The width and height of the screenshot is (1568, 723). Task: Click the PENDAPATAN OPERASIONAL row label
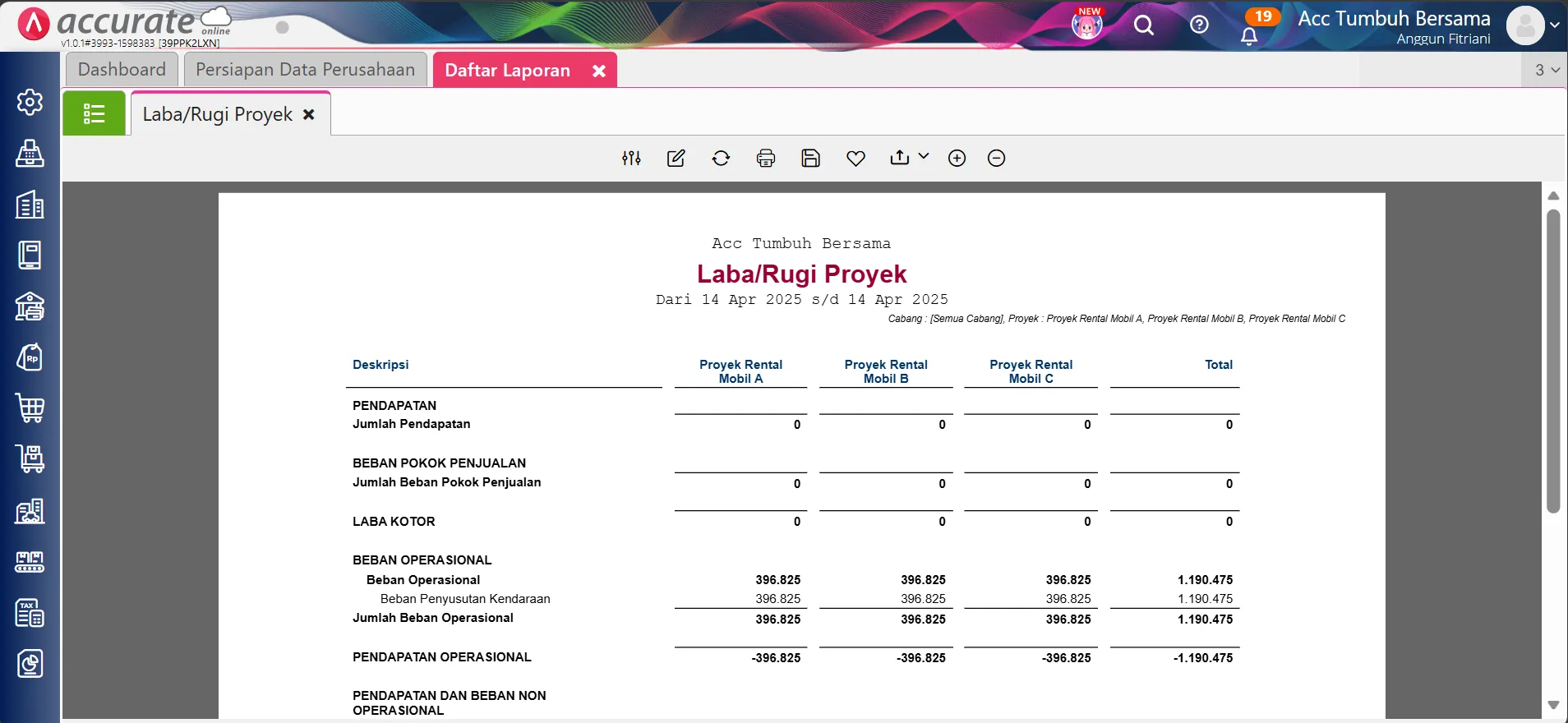click(x=442, y=657)
